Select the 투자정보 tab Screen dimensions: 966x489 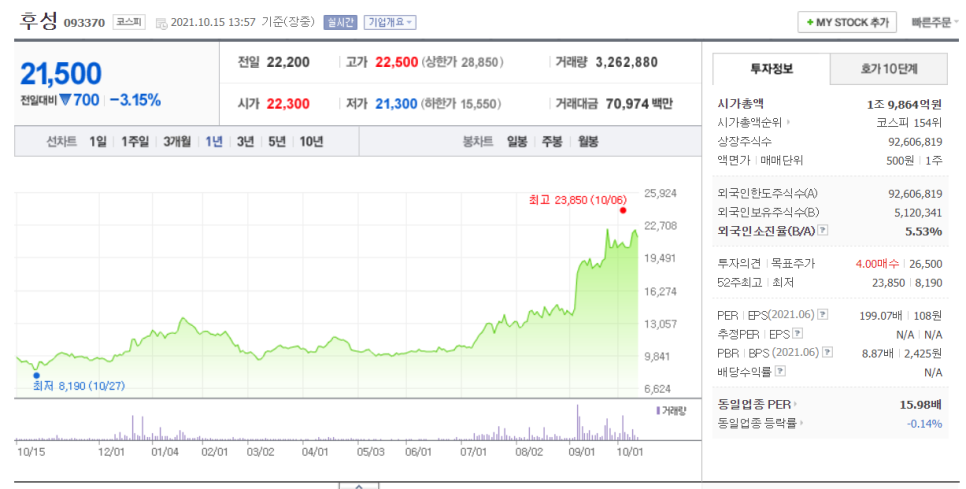coord(771,69)
